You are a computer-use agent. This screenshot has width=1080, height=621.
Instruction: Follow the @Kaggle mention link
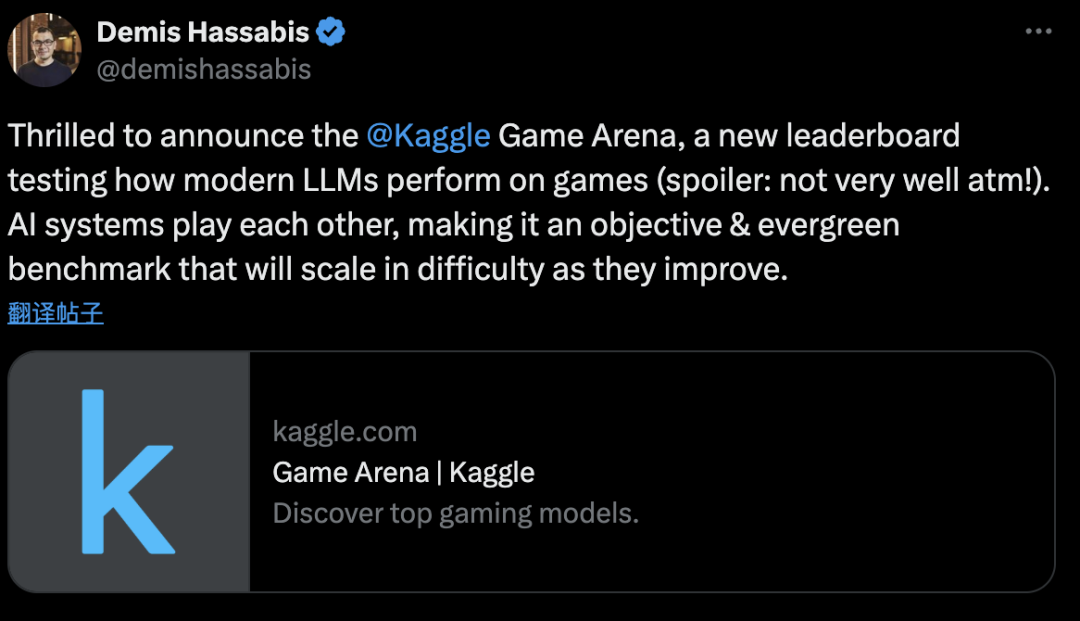pyautogui.click(x=428, y=135)
